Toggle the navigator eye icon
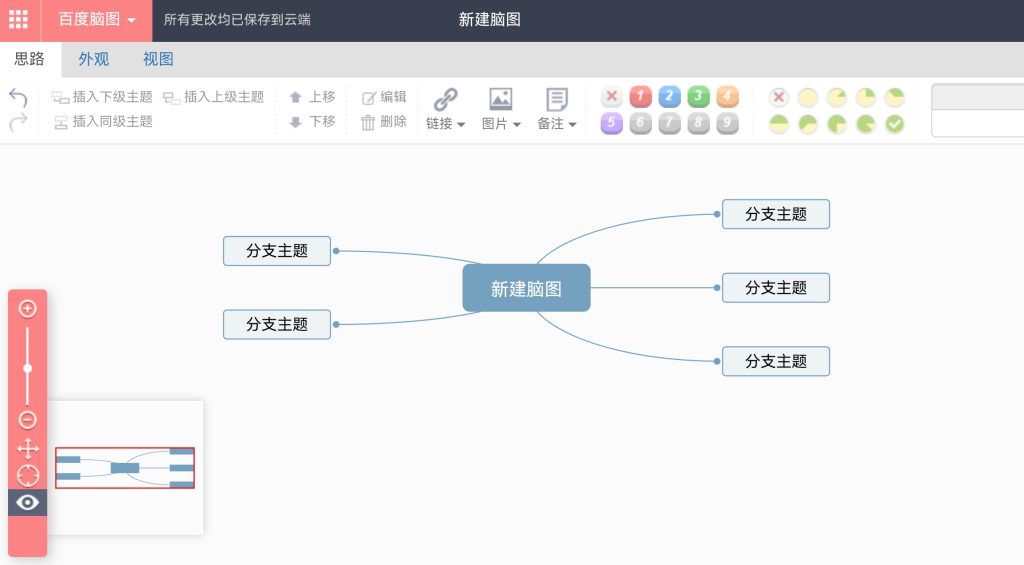The height and width of the screenshot is (565, 1024). click(x=28, y=502)
